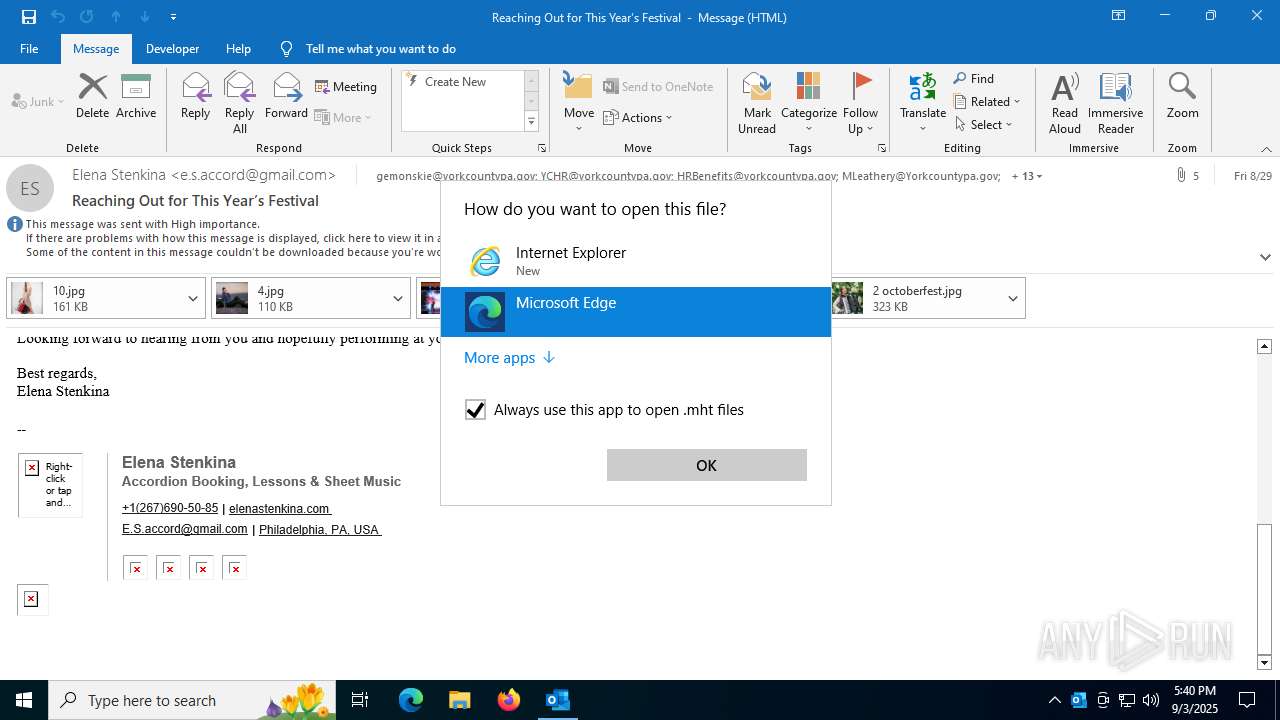Switch to the Message tab
This screenshot has width=1280, height=720.
coord(96,48)
